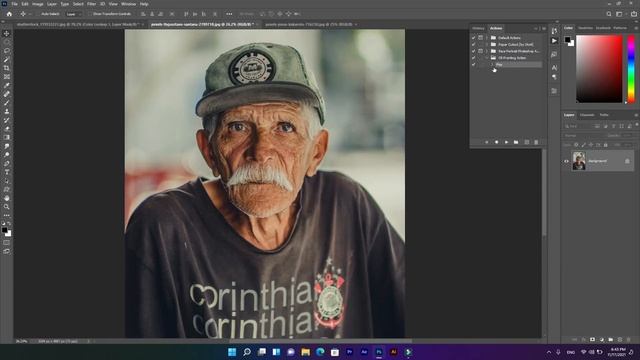
Task: Select the Brush tool
Action: [7, 103]
